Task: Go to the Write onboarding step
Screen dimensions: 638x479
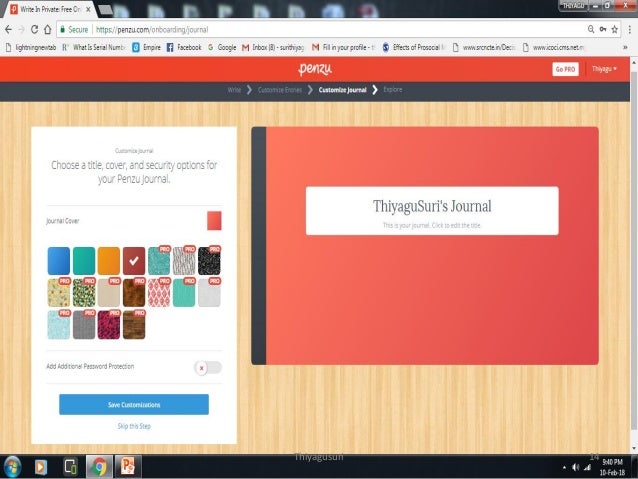Action: click(234, 90)
